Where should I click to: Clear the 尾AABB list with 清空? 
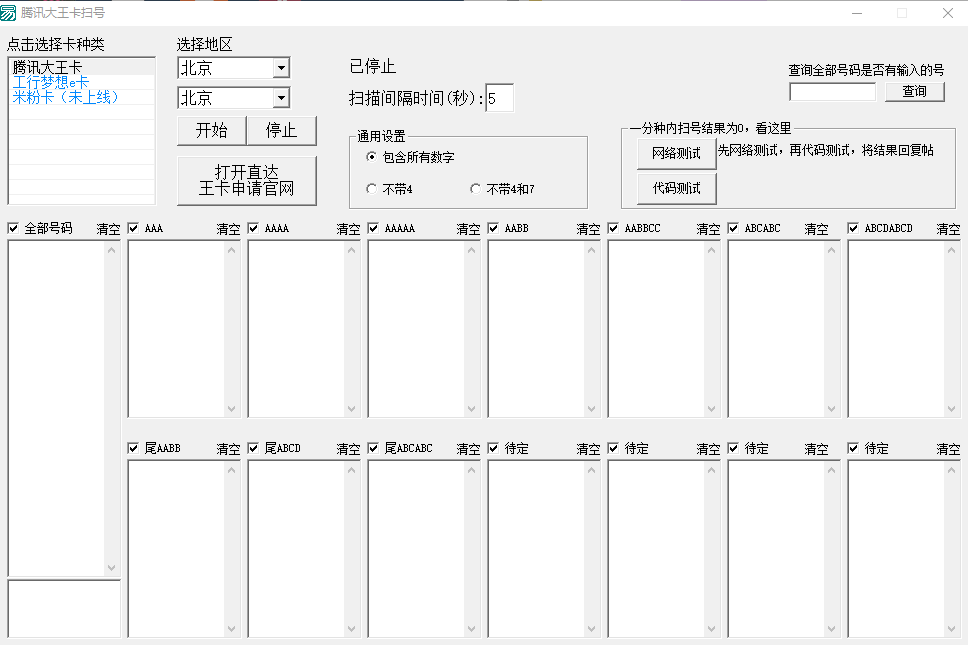[228, 449]
